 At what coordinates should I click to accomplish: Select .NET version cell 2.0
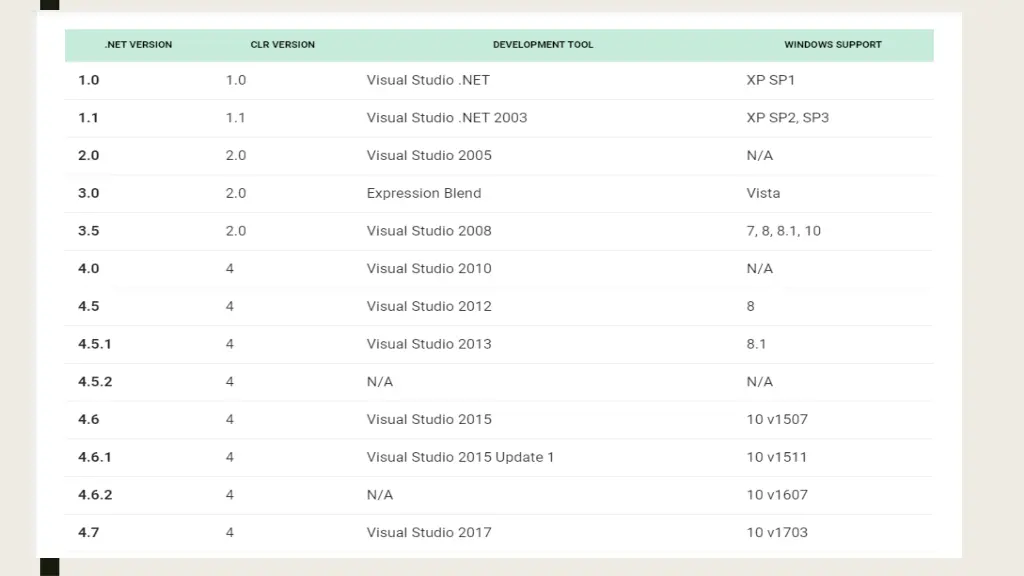click(89, 155)
